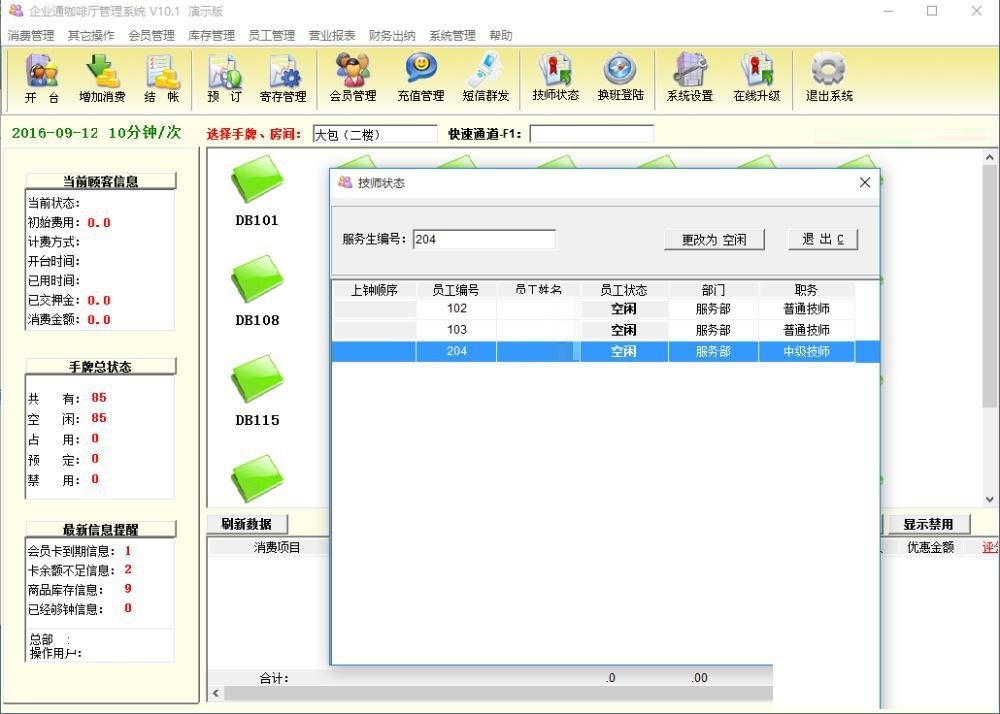Click the 员工状态 column header
This screenshot has width=1000, height=714.
[x=623, y=290]
